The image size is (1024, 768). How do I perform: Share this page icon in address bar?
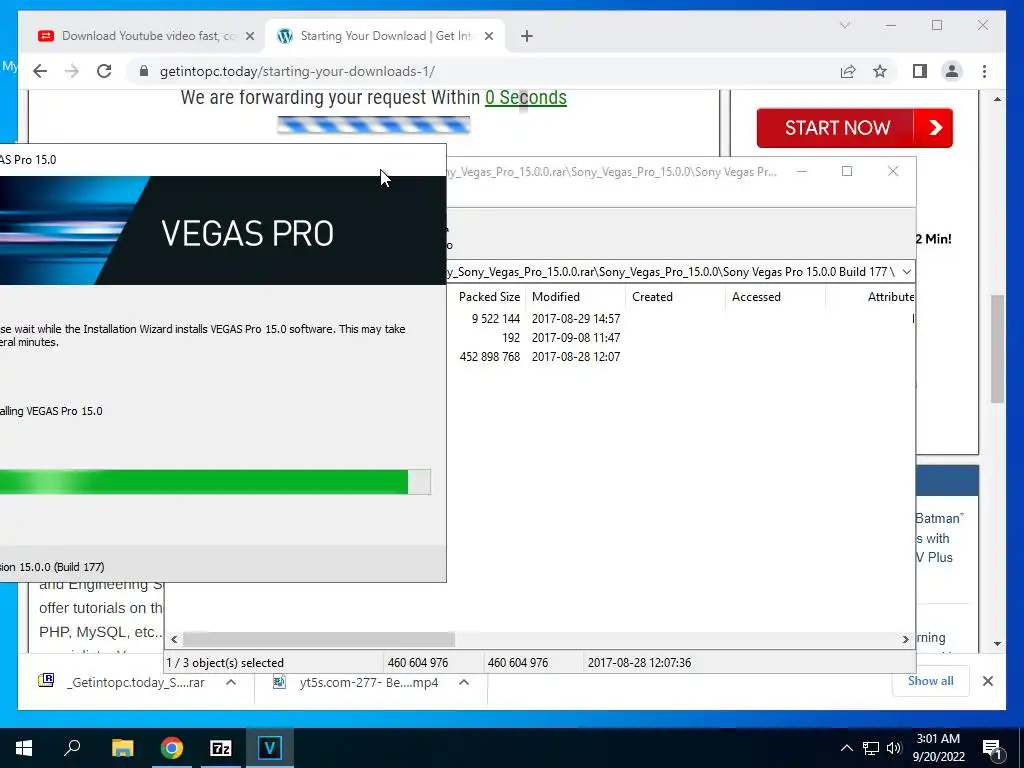click(x=848, y=71)
